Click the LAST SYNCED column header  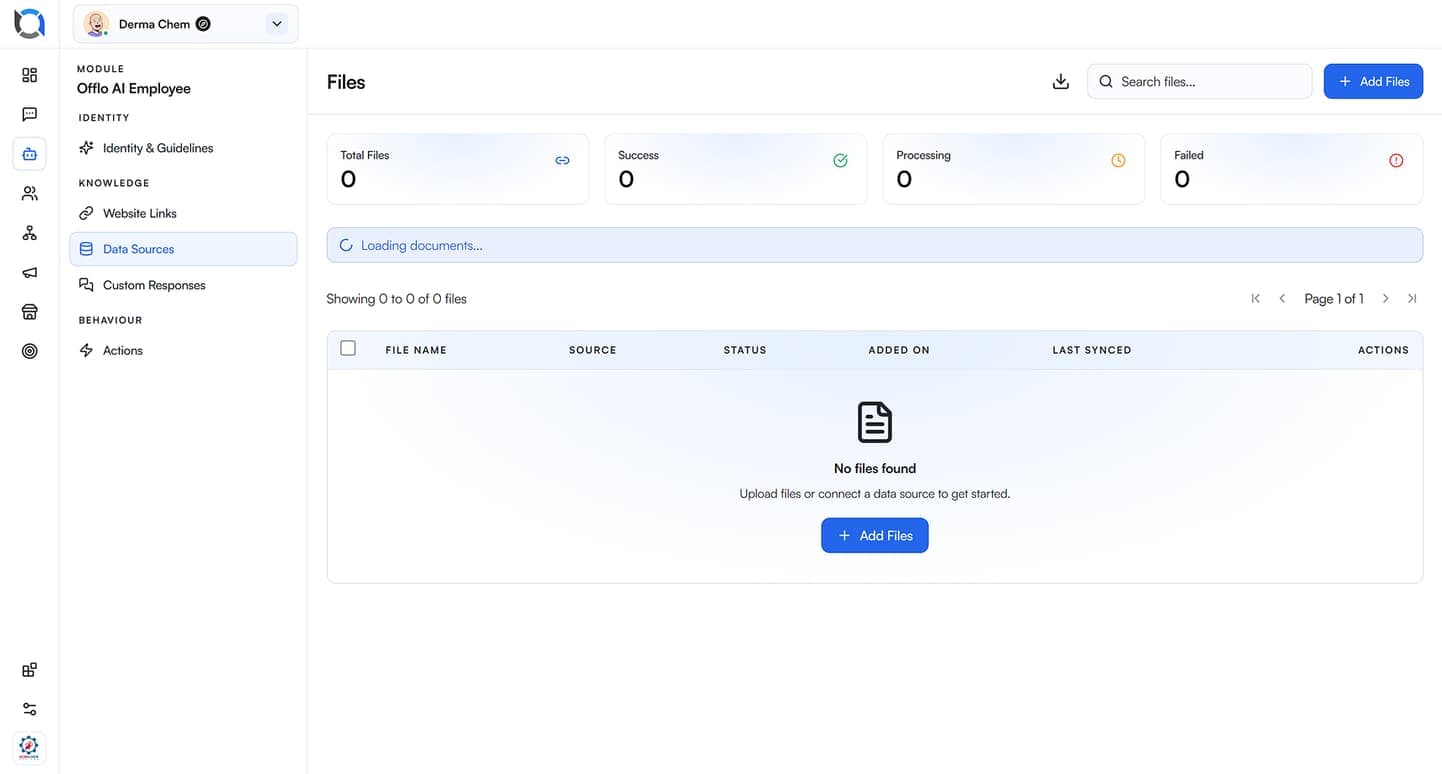pyautogui.click(x=1092, y=350)
